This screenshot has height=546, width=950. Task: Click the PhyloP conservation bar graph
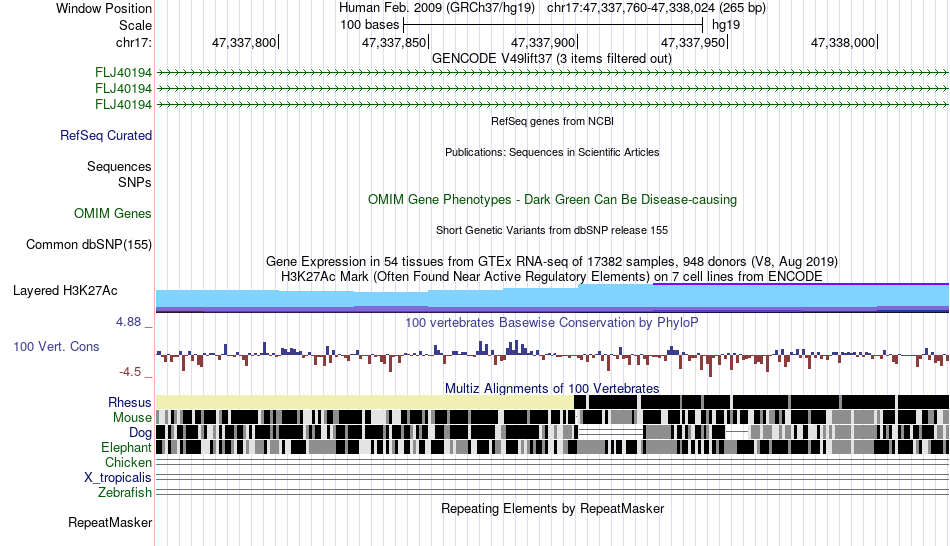pyautogui.click(x=552, y=358)
